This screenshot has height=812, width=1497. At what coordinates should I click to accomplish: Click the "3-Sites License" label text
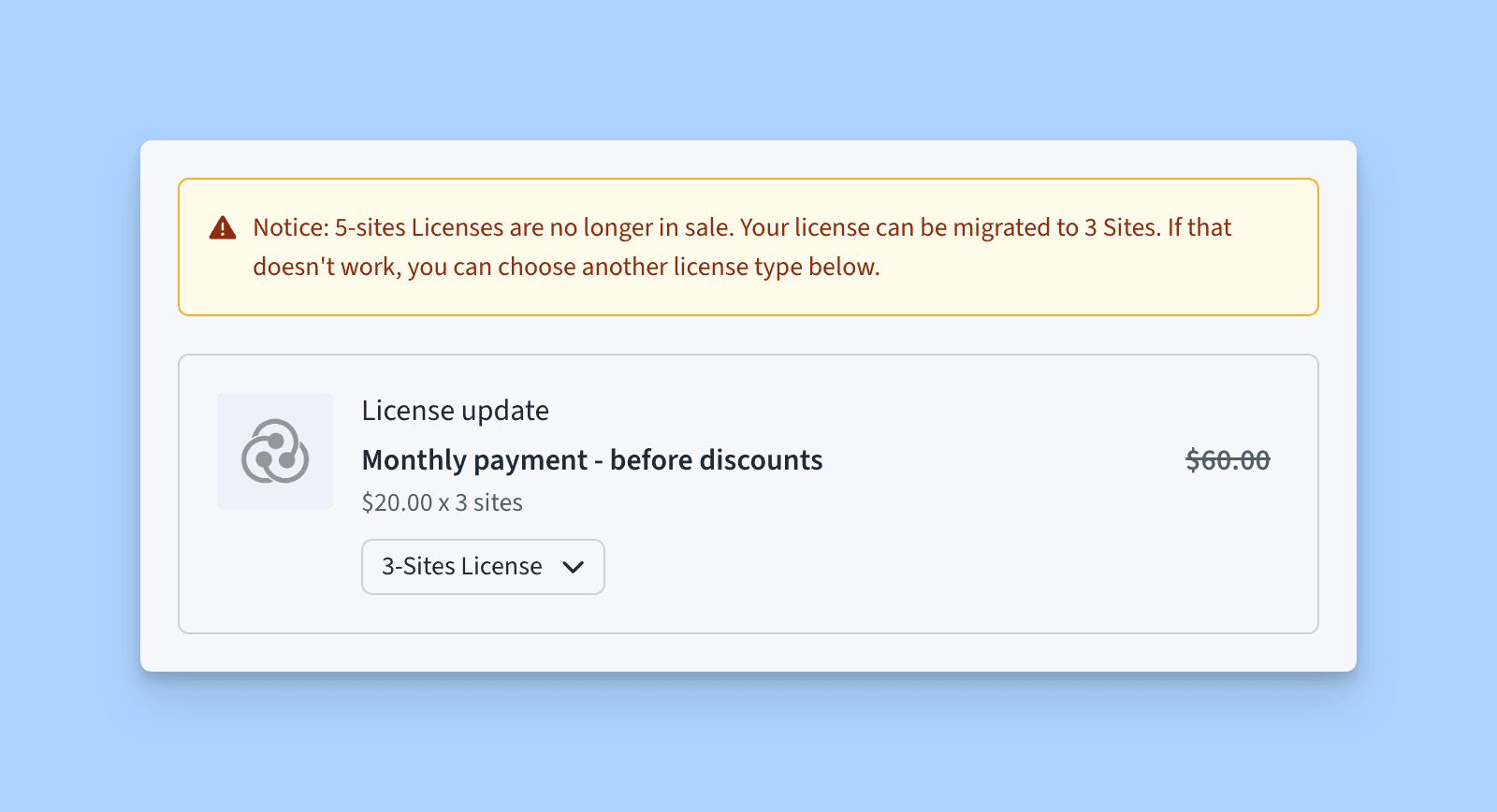(461, 567)
